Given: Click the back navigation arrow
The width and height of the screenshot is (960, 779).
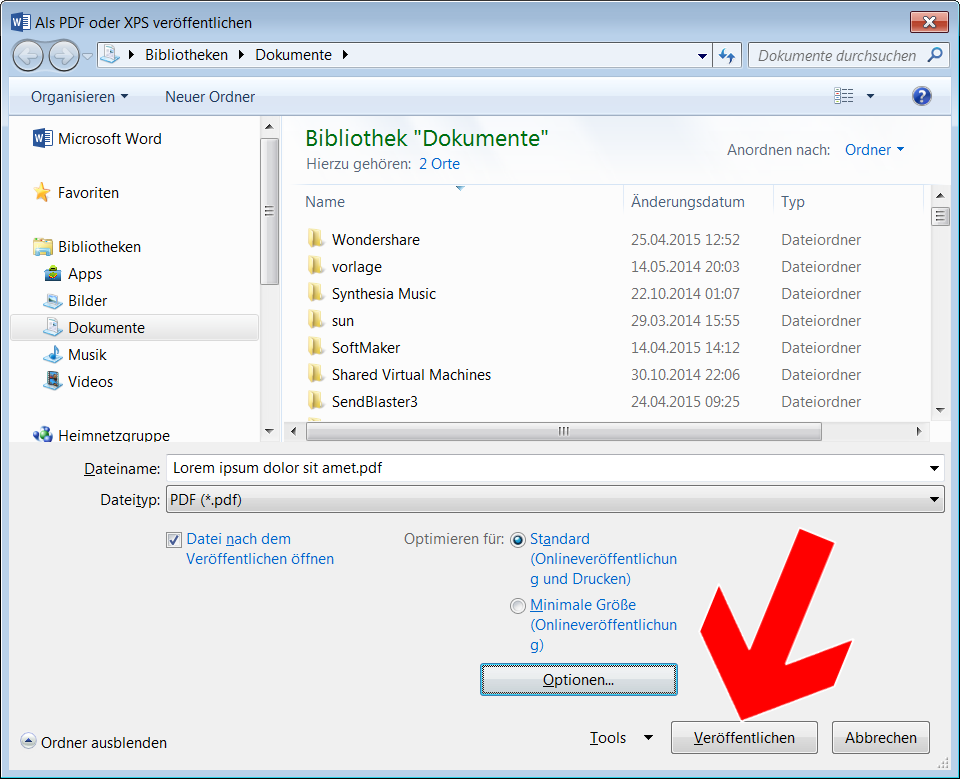Looking at the screenshot, I should tap(29, 55).
